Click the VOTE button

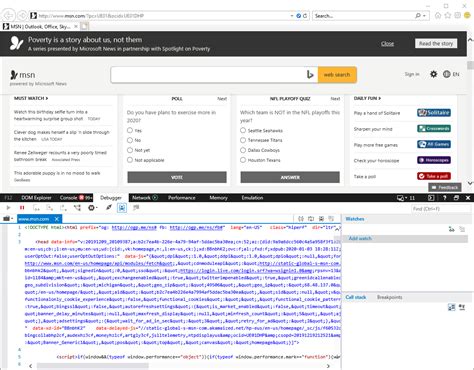[x=177, y=177]
